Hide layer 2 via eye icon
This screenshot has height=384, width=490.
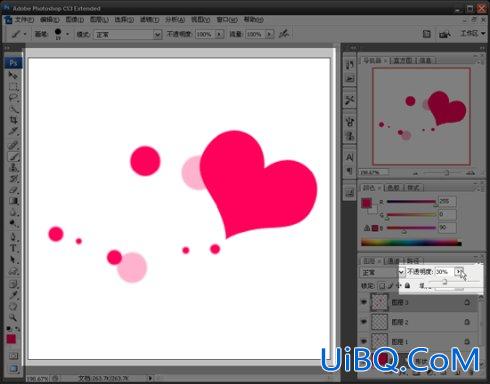[364, 322]
